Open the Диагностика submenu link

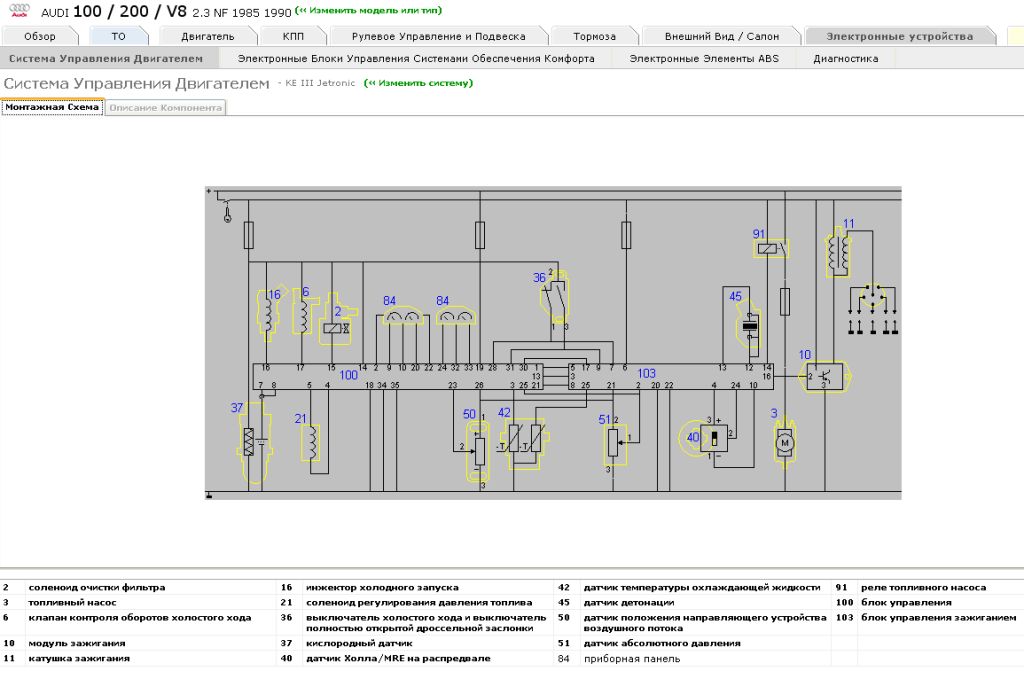(846, 59)
